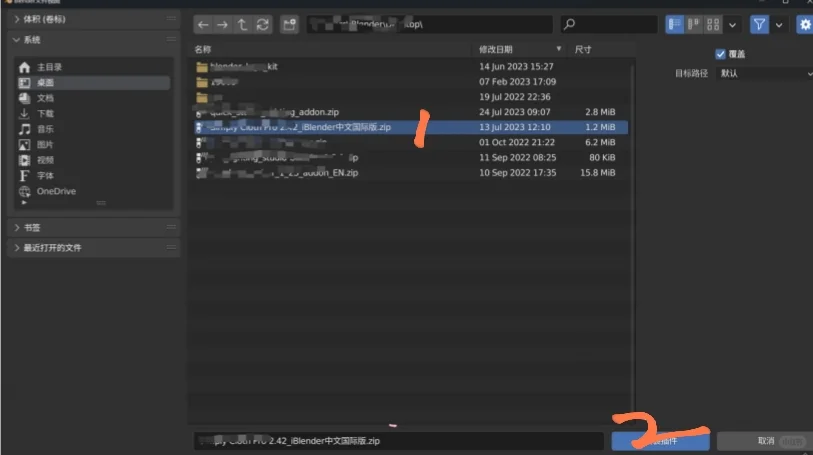The width and height of the screenshot is (813, 455).
Task: Open the 目标路径 dropdown showing 默认
Action: click(x=764, y=74)
